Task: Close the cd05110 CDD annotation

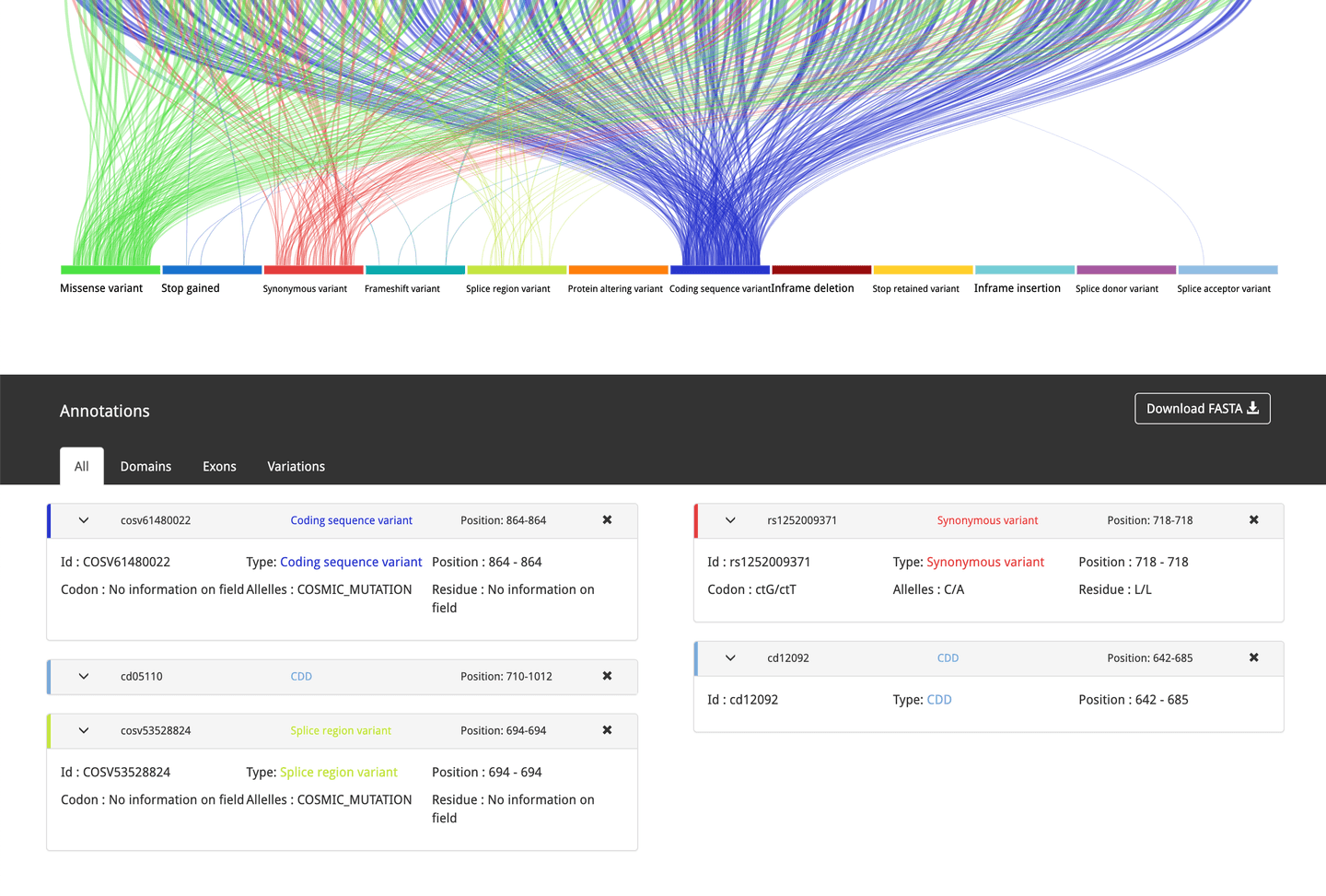Action: [x=607, y=676]
